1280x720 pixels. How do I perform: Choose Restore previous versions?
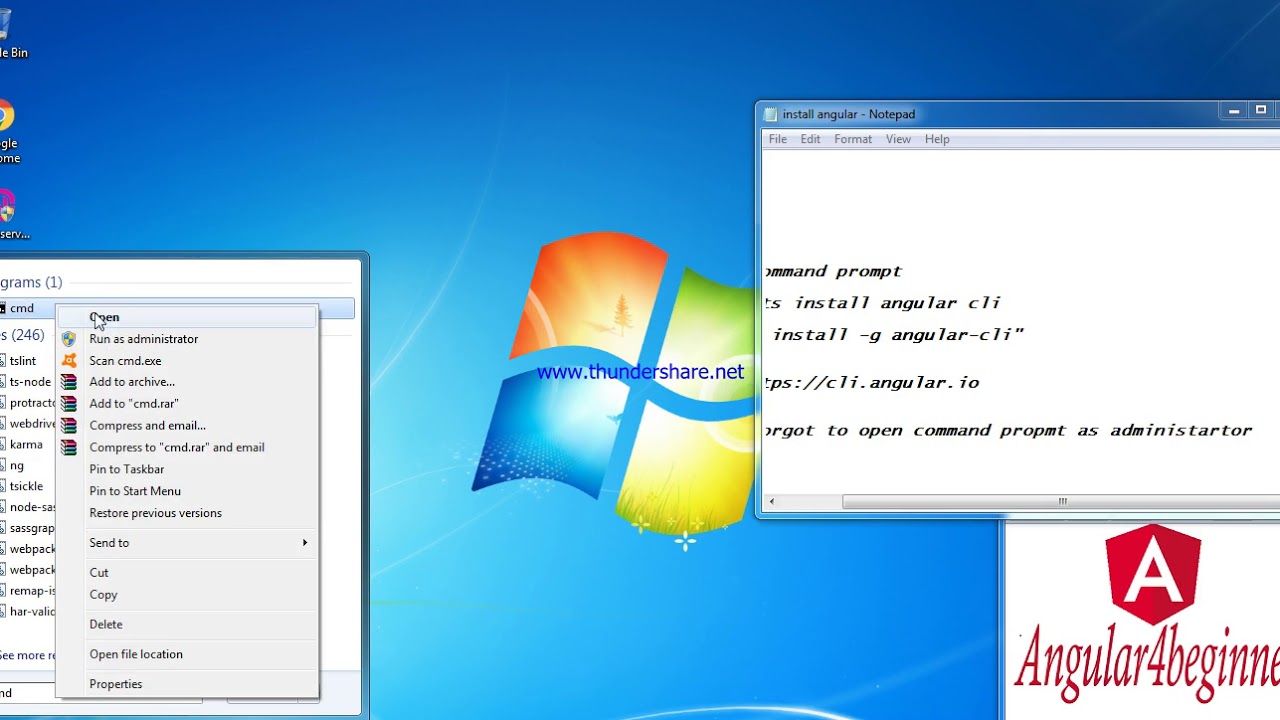click(x=187, y=513)
